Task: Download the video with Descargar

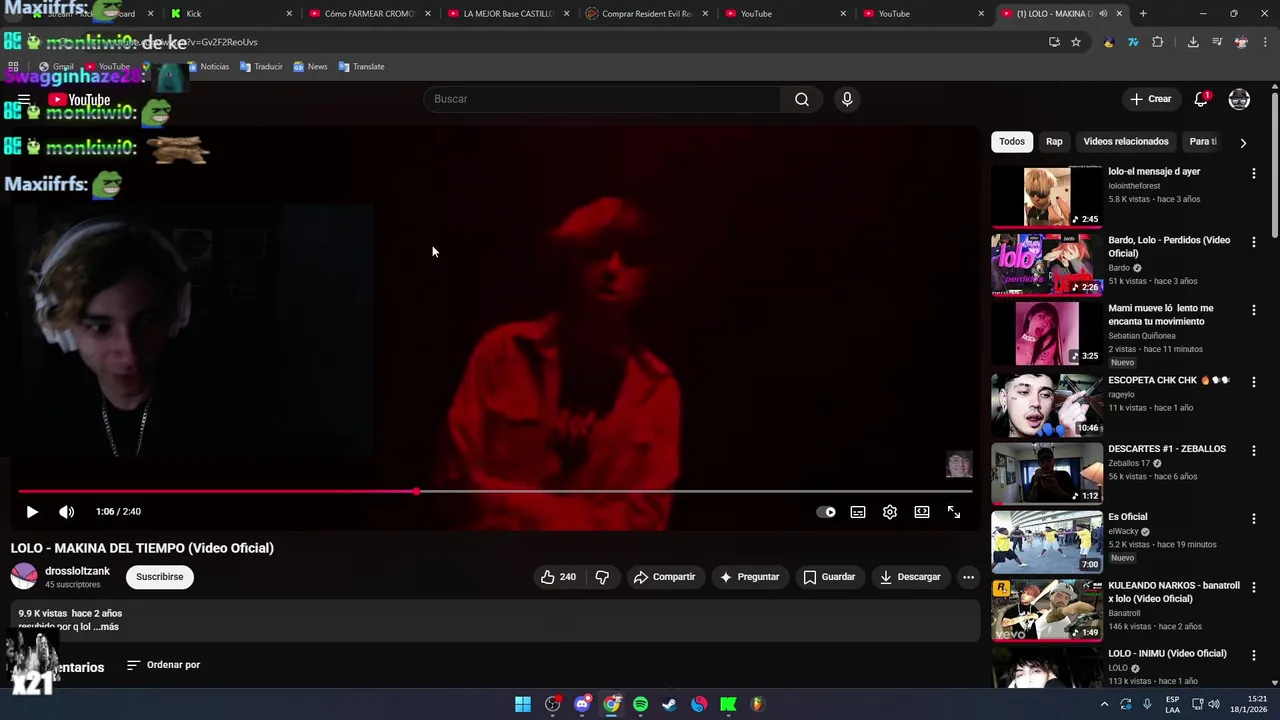Action: click(910, 577)
